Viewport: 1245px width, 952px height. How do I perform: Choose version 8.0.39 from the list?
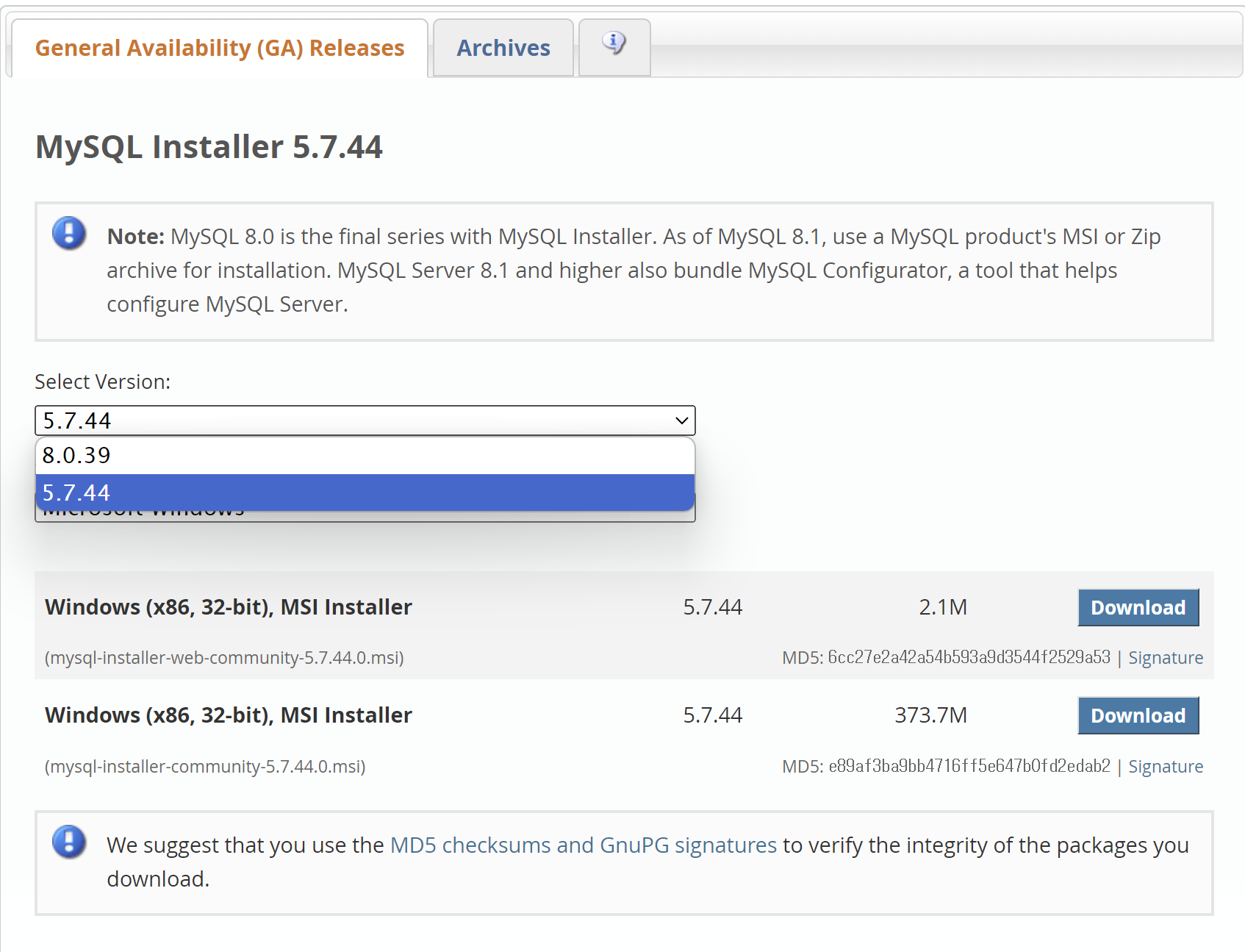[x=365, y=456]
